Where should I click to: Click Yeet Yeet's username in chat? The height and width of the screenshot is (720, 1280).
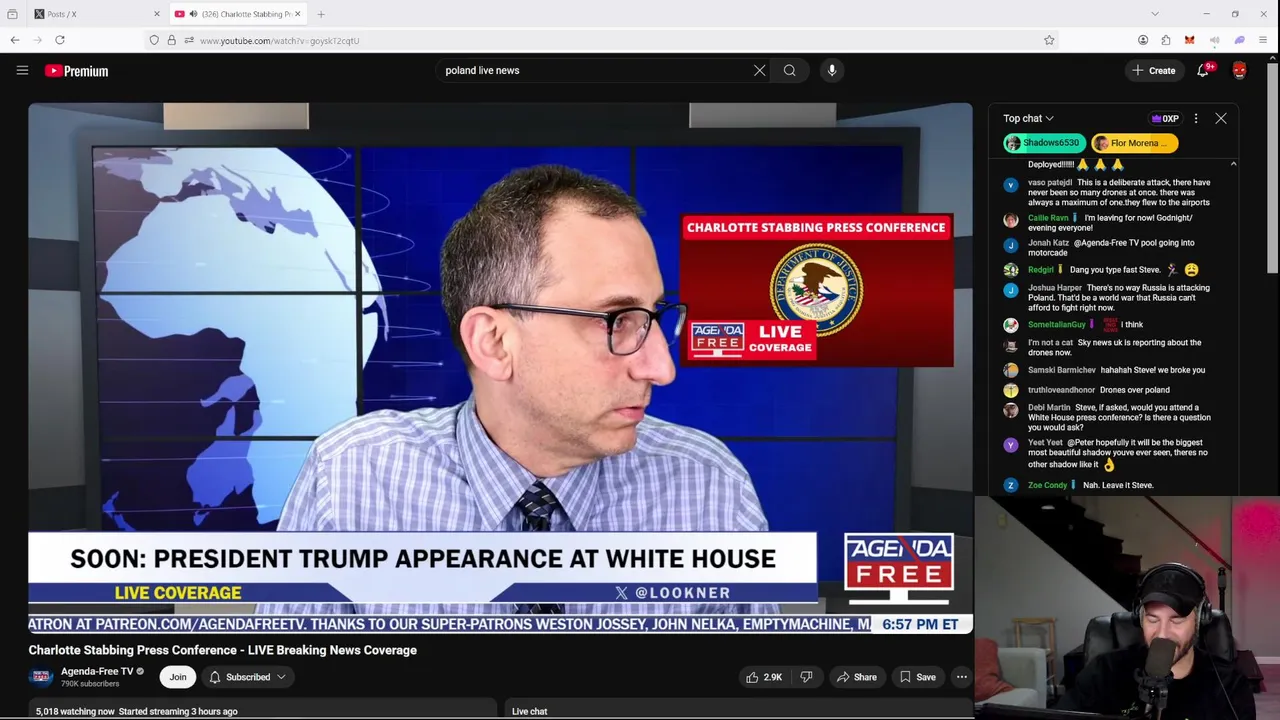coord(1045,442)
